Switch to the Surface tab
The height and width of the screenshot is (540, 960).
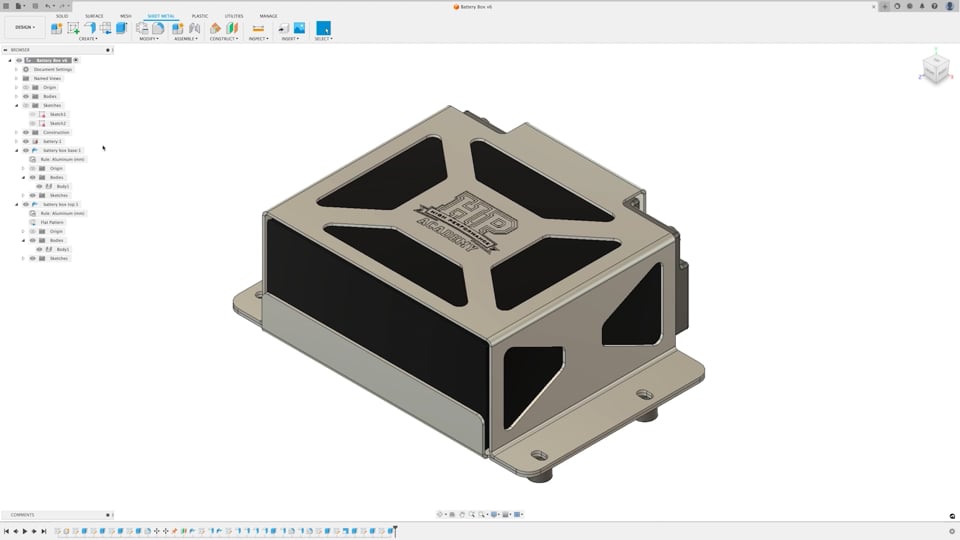tap(94, 16)
